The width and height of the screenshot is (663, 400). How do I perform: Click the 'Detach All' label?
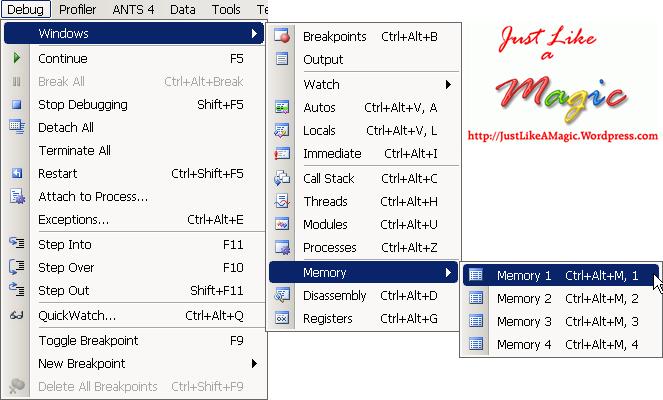pyautogui.click(x=66, y=127)
